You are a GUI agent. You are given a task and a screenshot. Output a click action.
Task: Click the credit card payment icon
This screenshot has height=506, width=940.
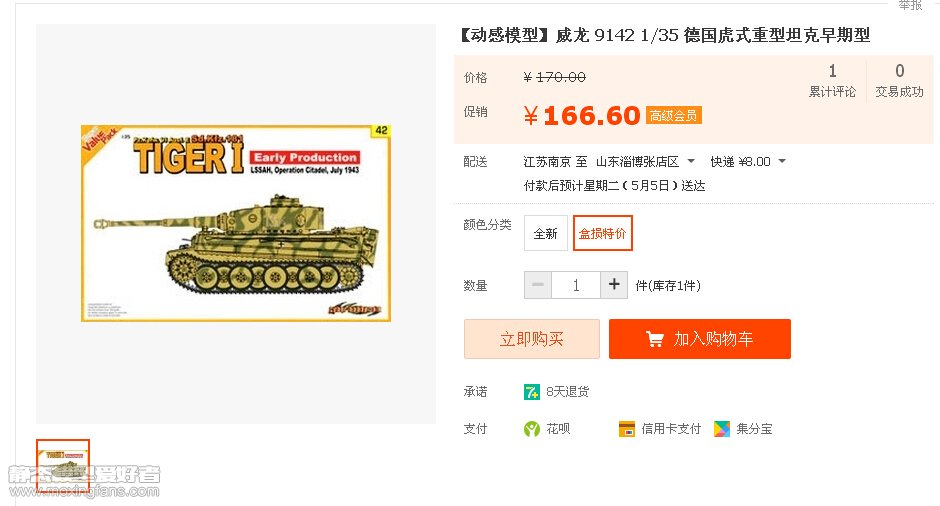[626, 429]
